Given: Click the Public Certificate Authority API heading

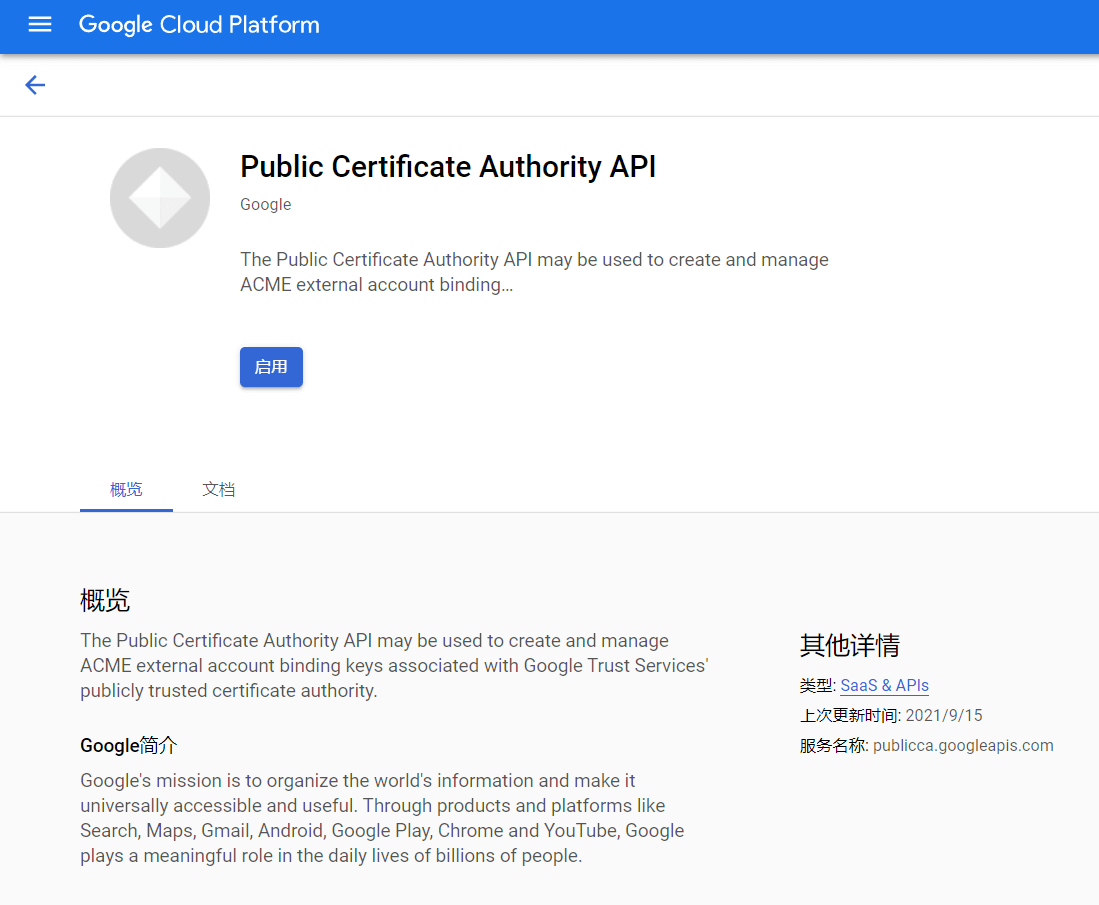Looking at the screenshot, I should point(448,167).
